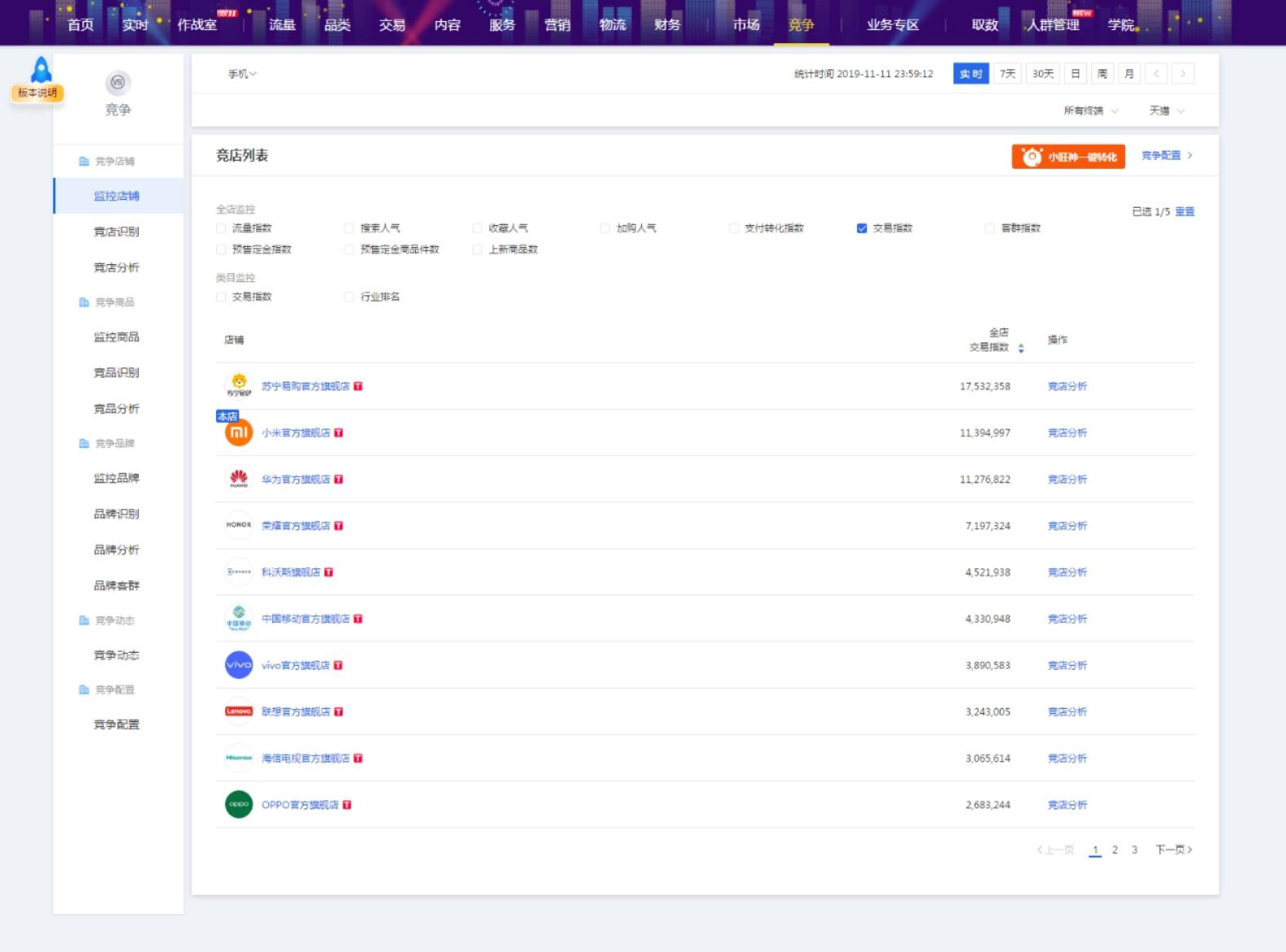
Task: Open the 实时 top menu
Action: pyautogui.click(x=135, y=24)
